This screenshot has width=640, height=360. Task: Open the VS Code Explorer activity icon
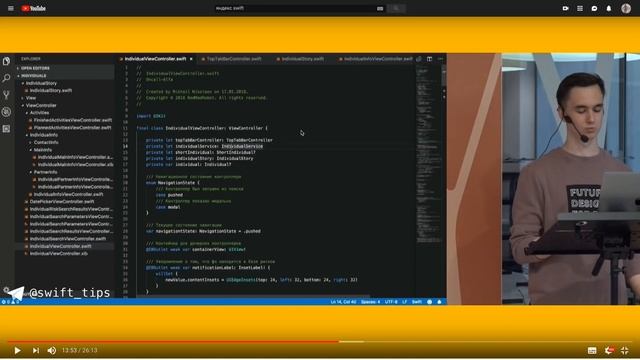click(6, 61)
